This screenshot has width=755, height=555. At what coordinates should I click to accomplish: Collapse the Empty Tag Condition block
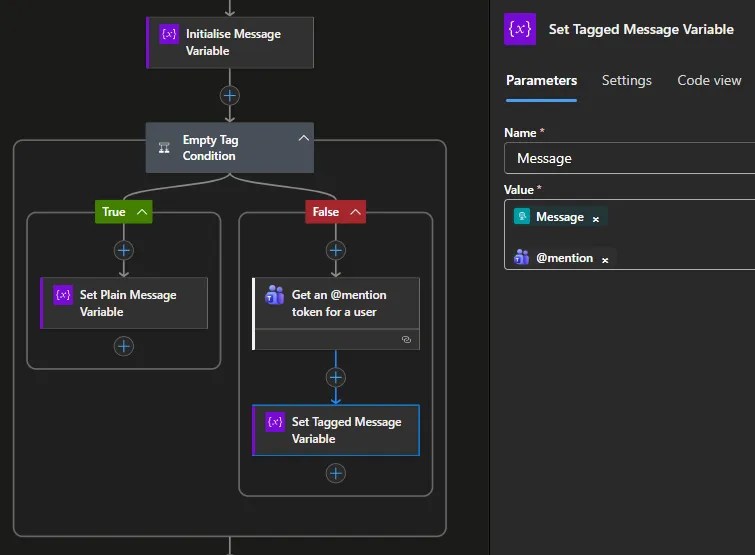[x=303, y=139]
